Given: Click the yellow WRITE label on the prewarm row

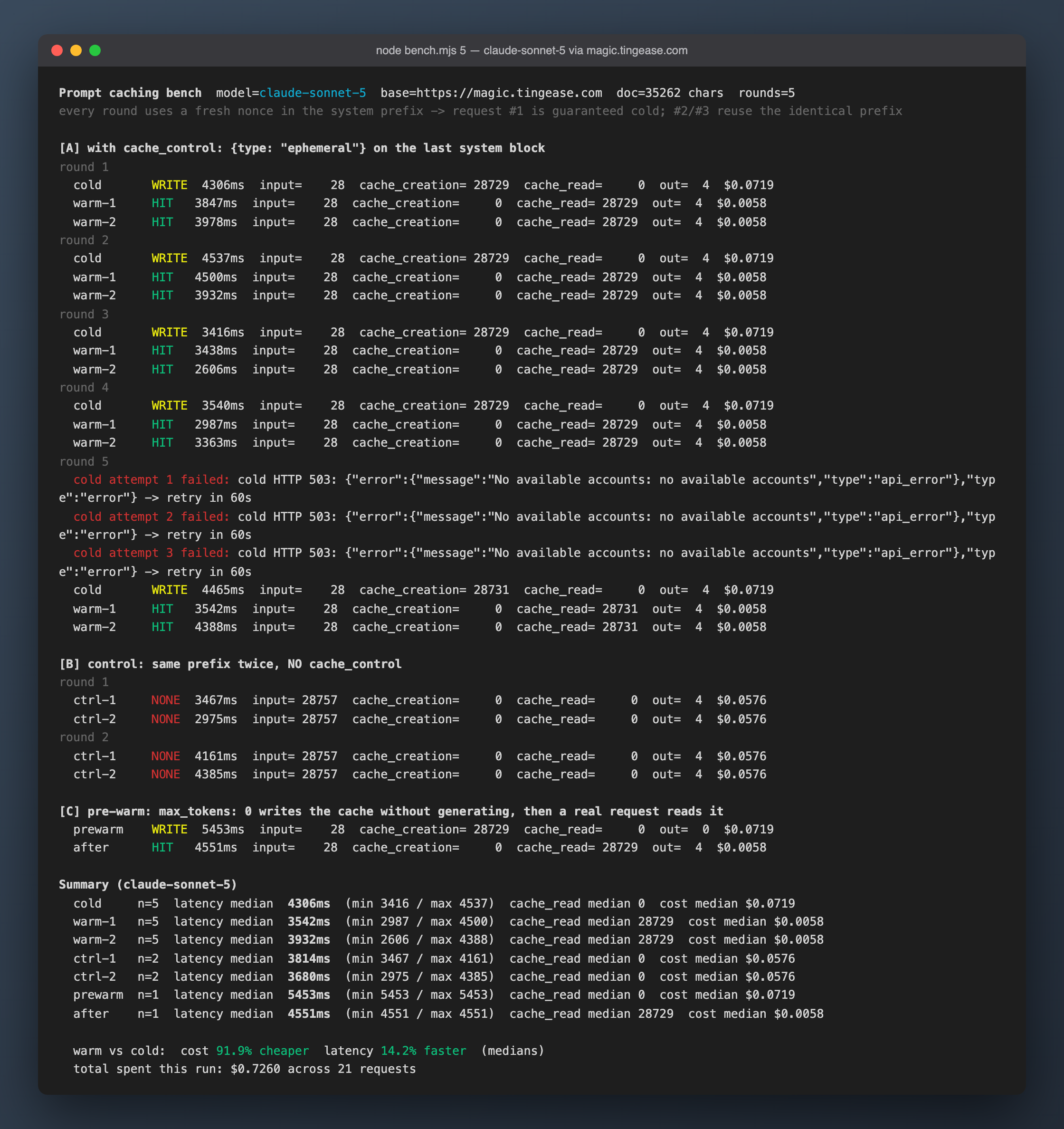Looking at the screenshot, I should point(169,829).
